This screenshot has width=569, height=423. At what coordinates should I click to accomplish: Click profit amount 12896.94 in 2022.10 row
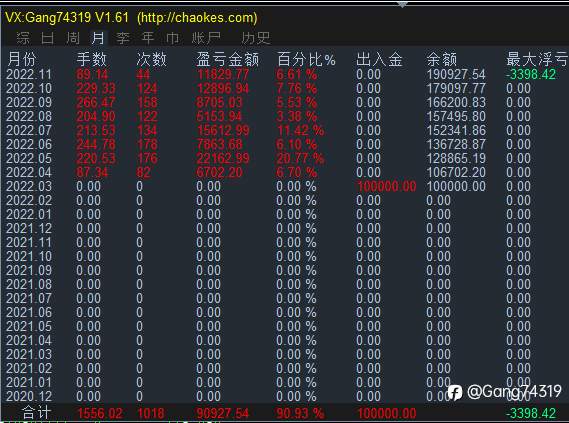(223, 89)
